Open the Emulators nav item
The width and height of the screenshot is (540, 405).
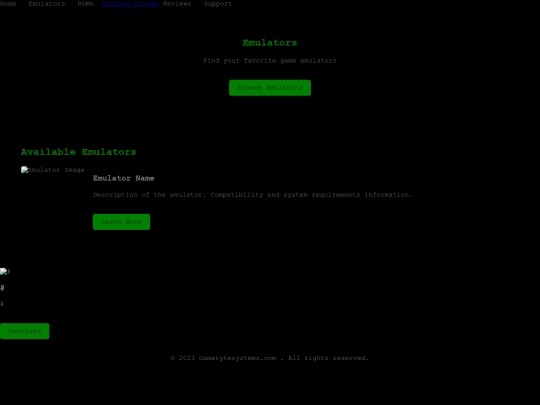[46, 4]
